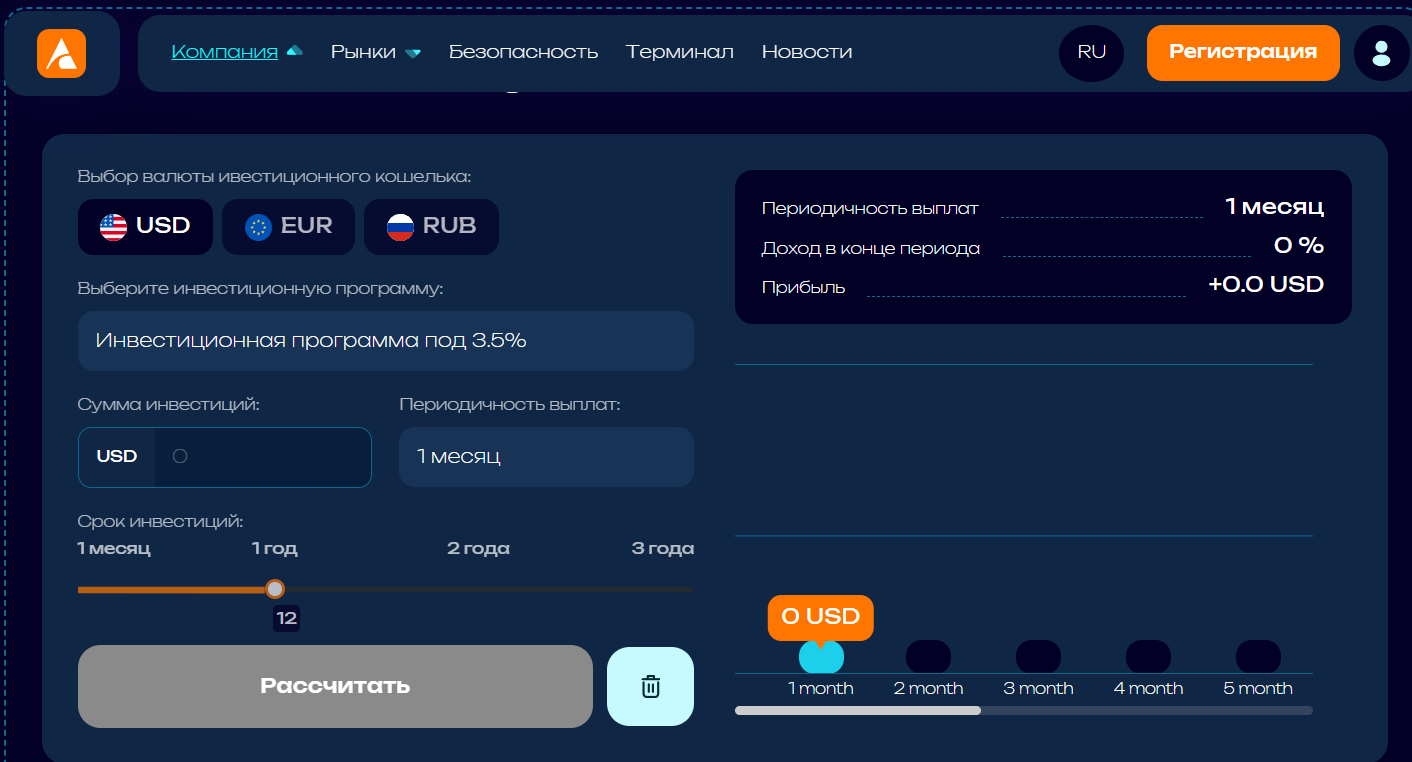Expand the Рынки menu arrow

413,53
